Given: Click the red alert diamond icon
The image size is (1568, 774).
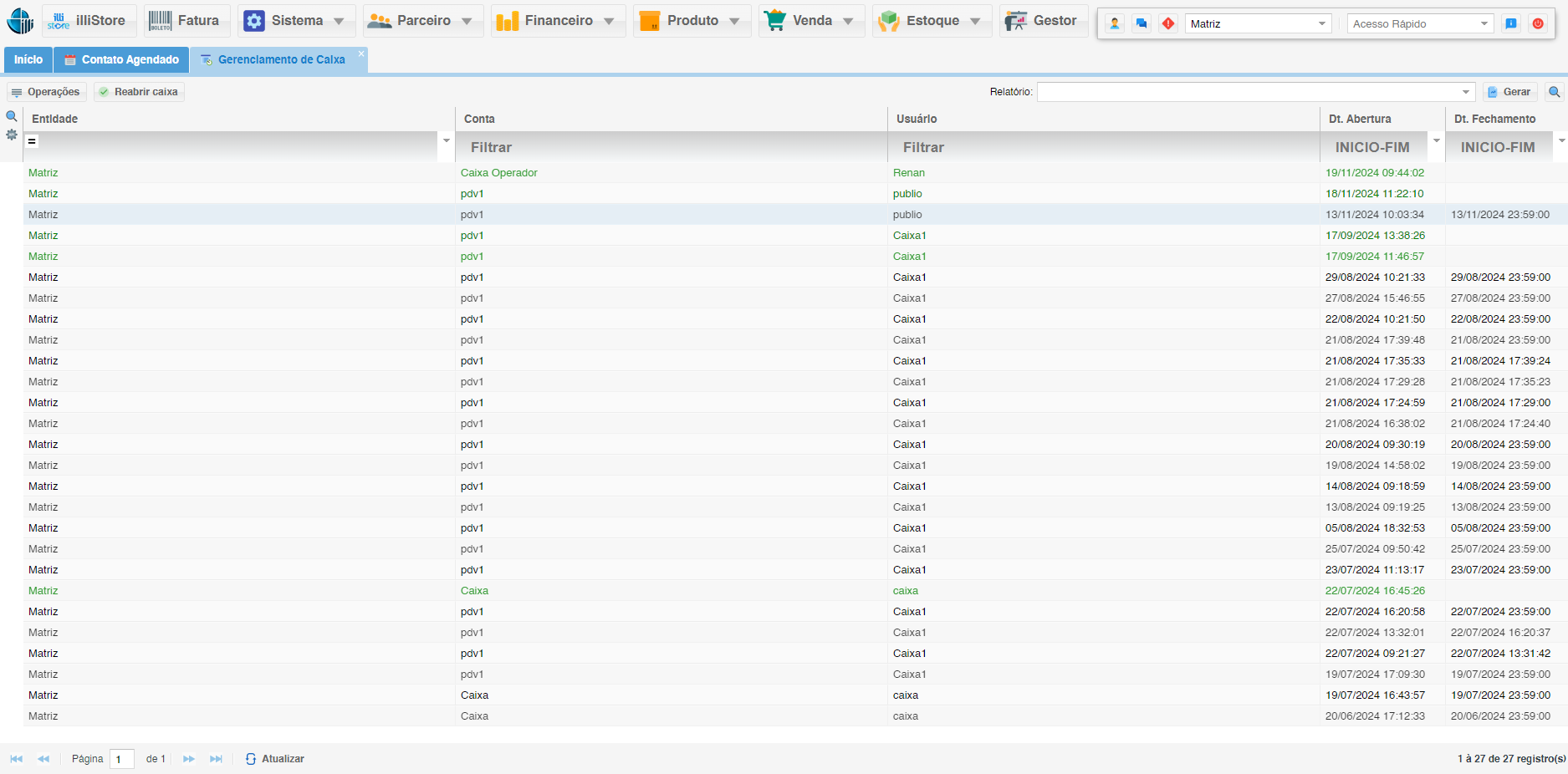Looking at the screenshot, I should pos(1168,23).
